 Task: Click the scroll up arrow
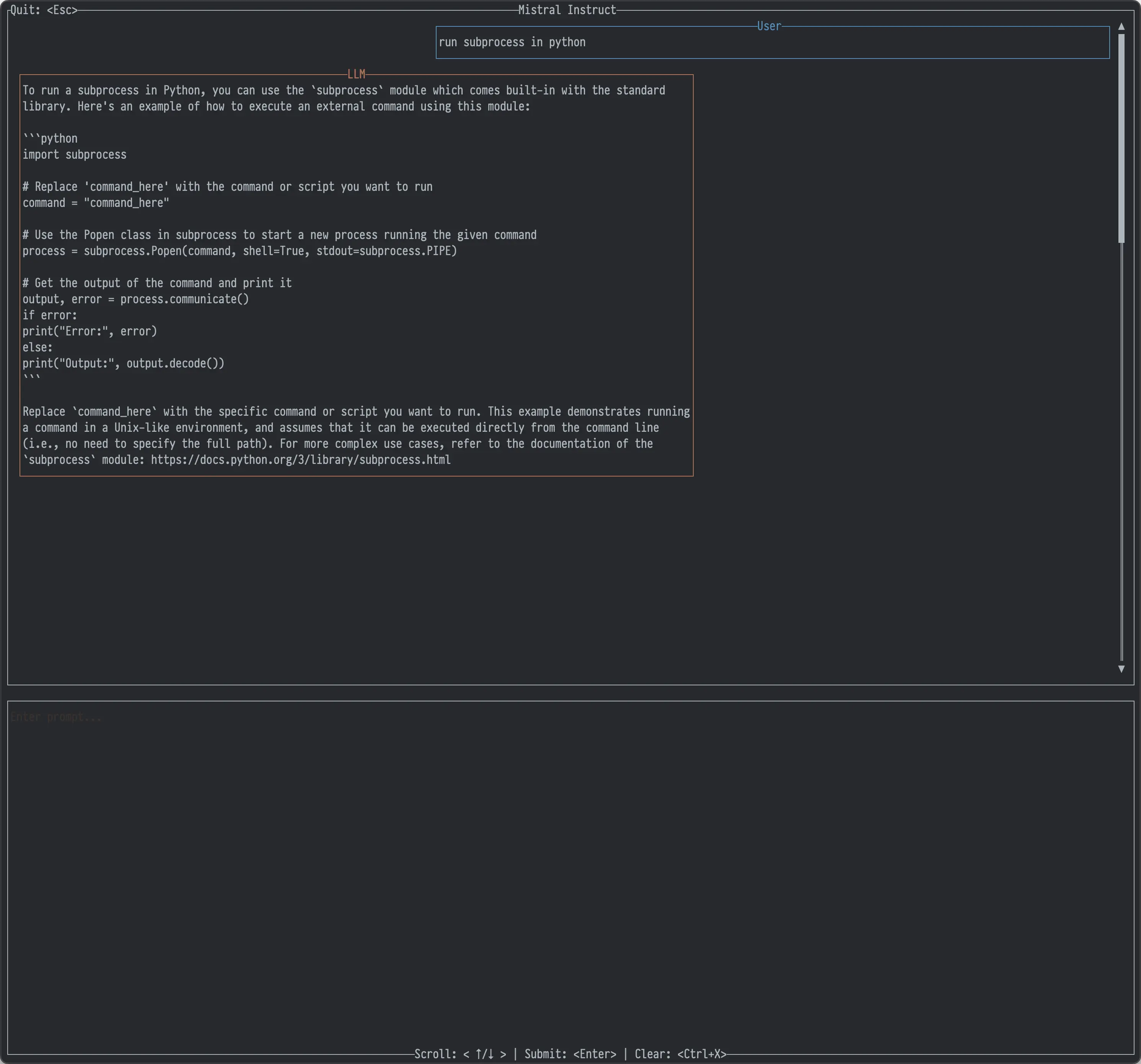pos(1121,26)
